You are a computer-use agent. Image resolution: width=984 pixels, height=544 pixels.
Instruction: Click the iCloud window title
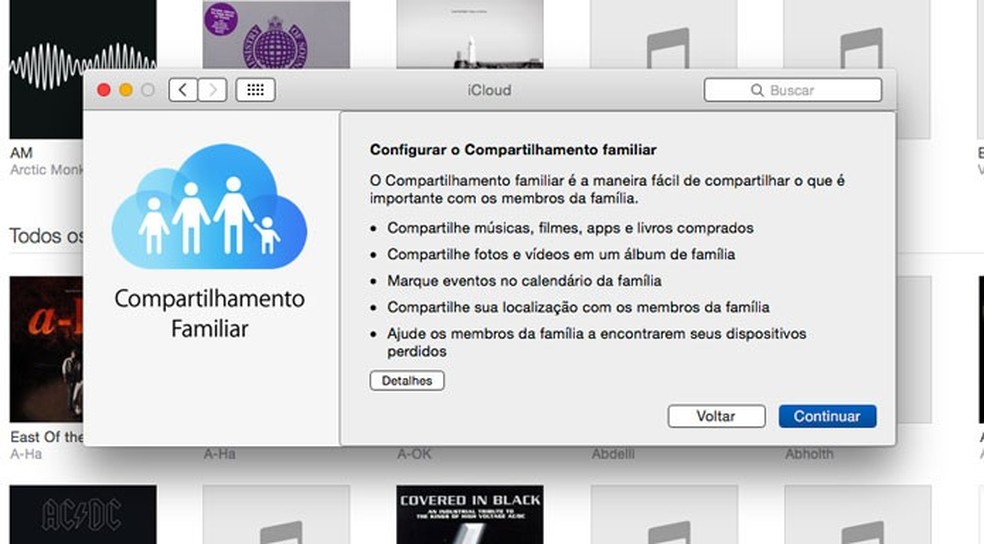coord(489,90)
